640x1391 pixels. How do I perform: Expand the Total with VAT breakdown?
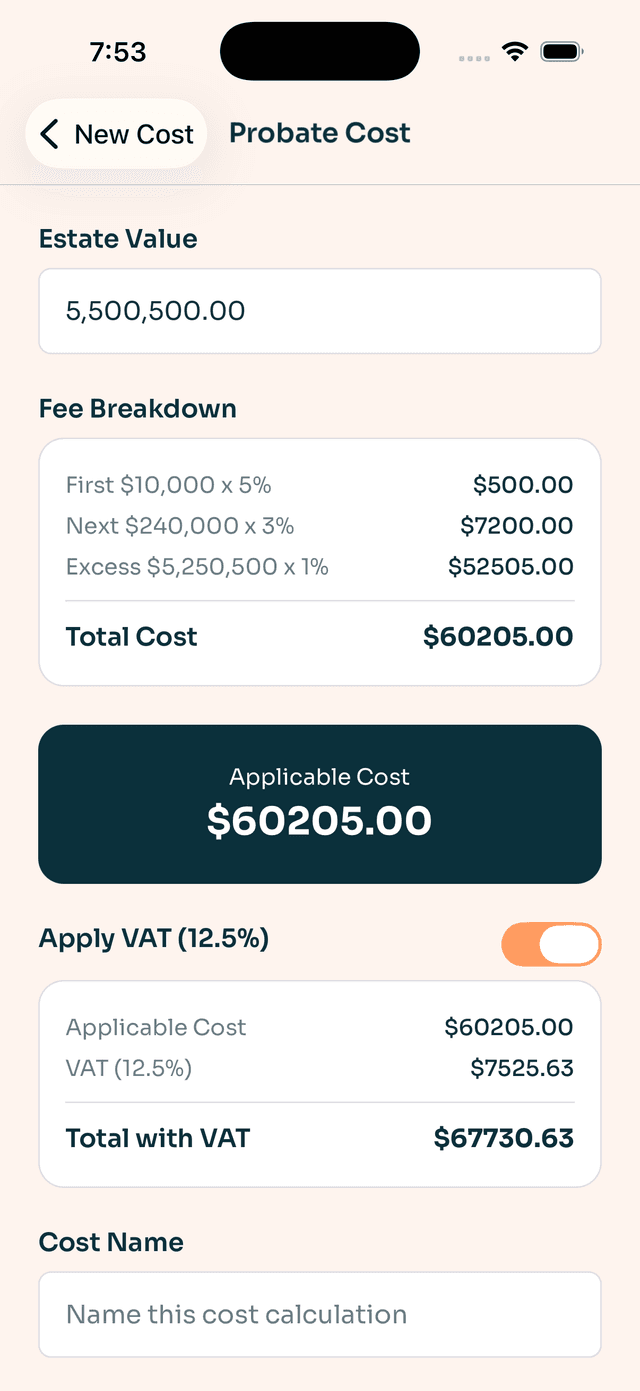coord(320,1138)
